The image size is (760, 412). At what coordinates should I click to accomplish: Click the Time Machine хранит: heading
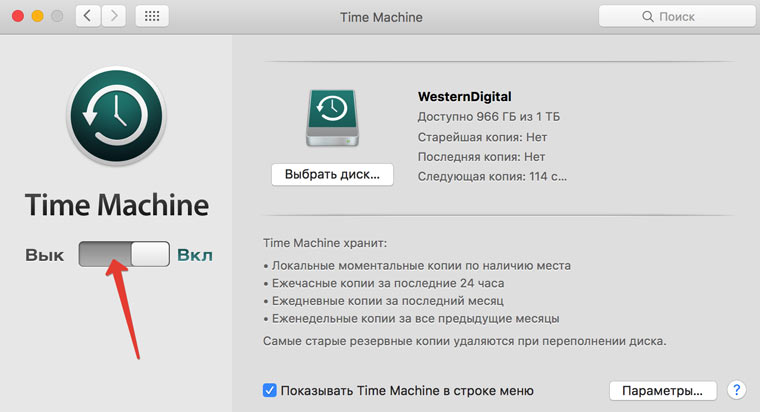point(325,243)
